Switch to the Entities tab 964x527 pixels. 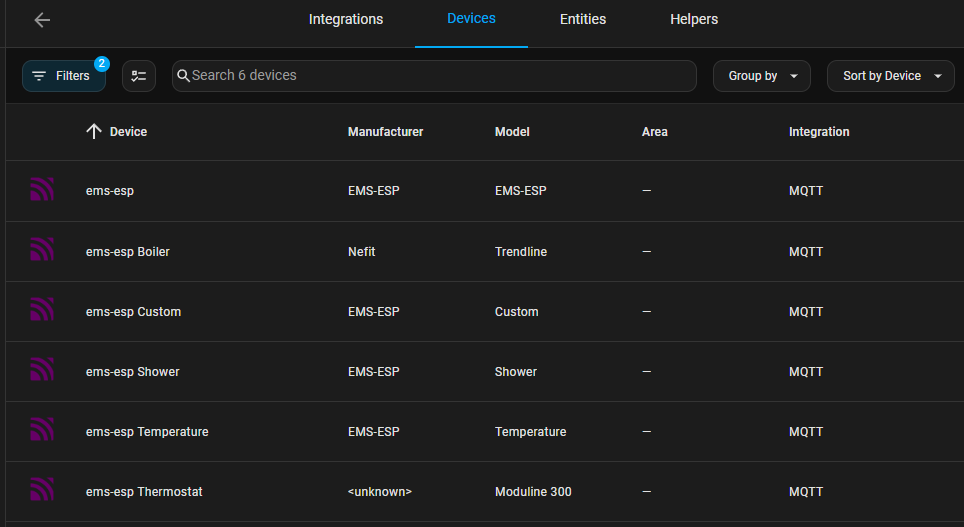click(x=582, y=20)
